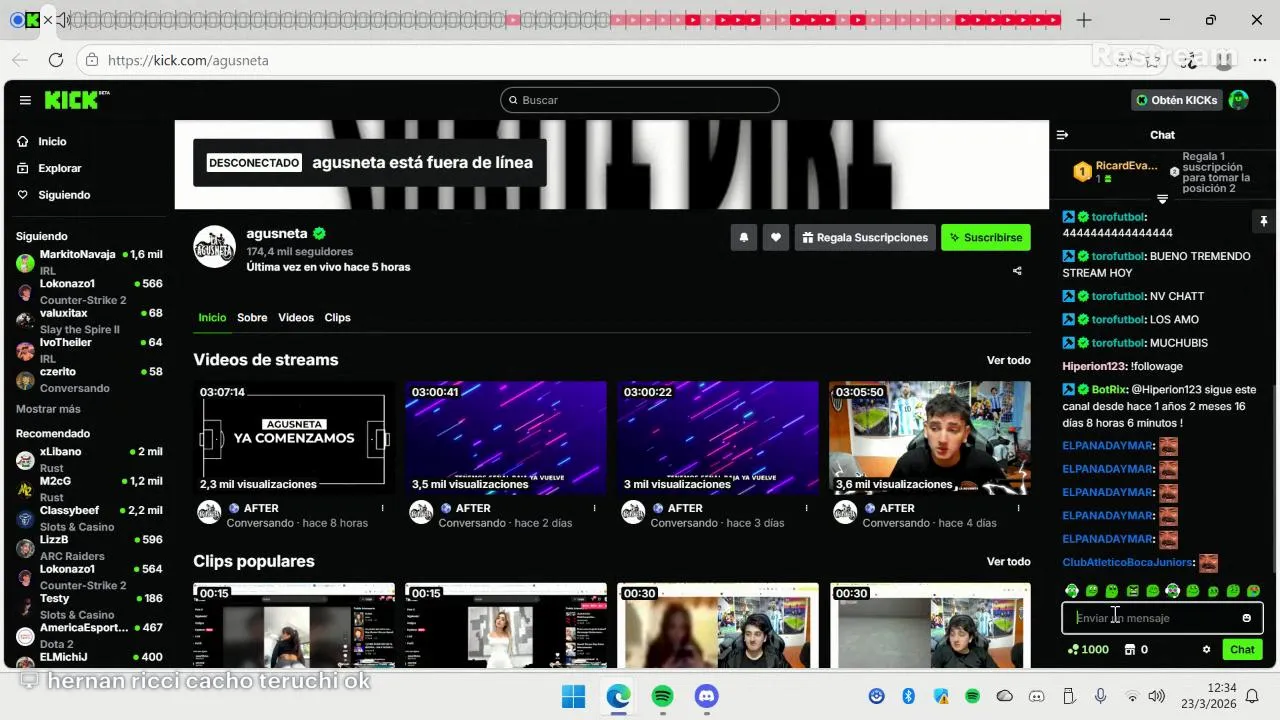Open a new browser tab with plus
Screen dimensions: 1280x720
tap(1084, 20)
